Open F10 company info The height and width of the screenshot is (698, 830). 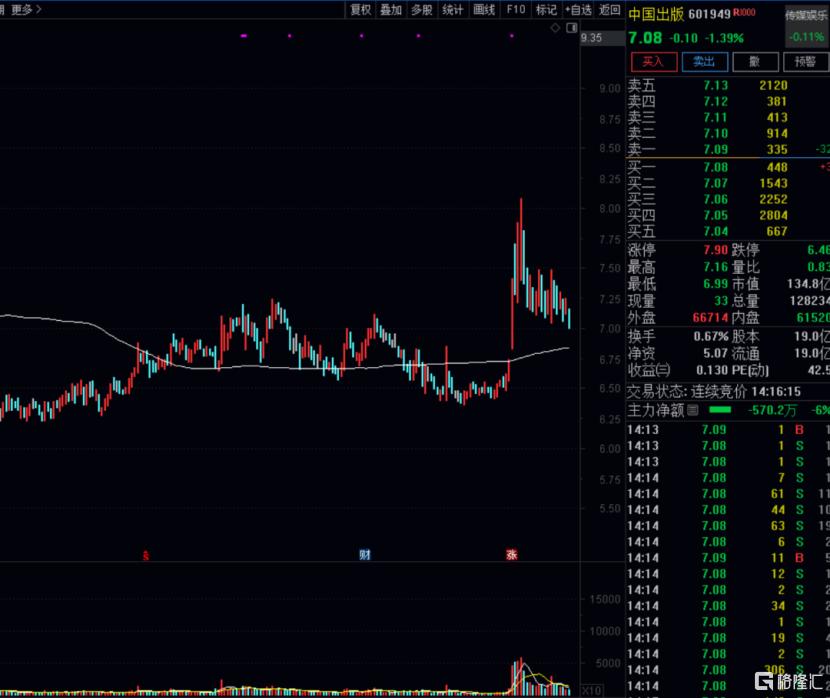coord(516,10)
